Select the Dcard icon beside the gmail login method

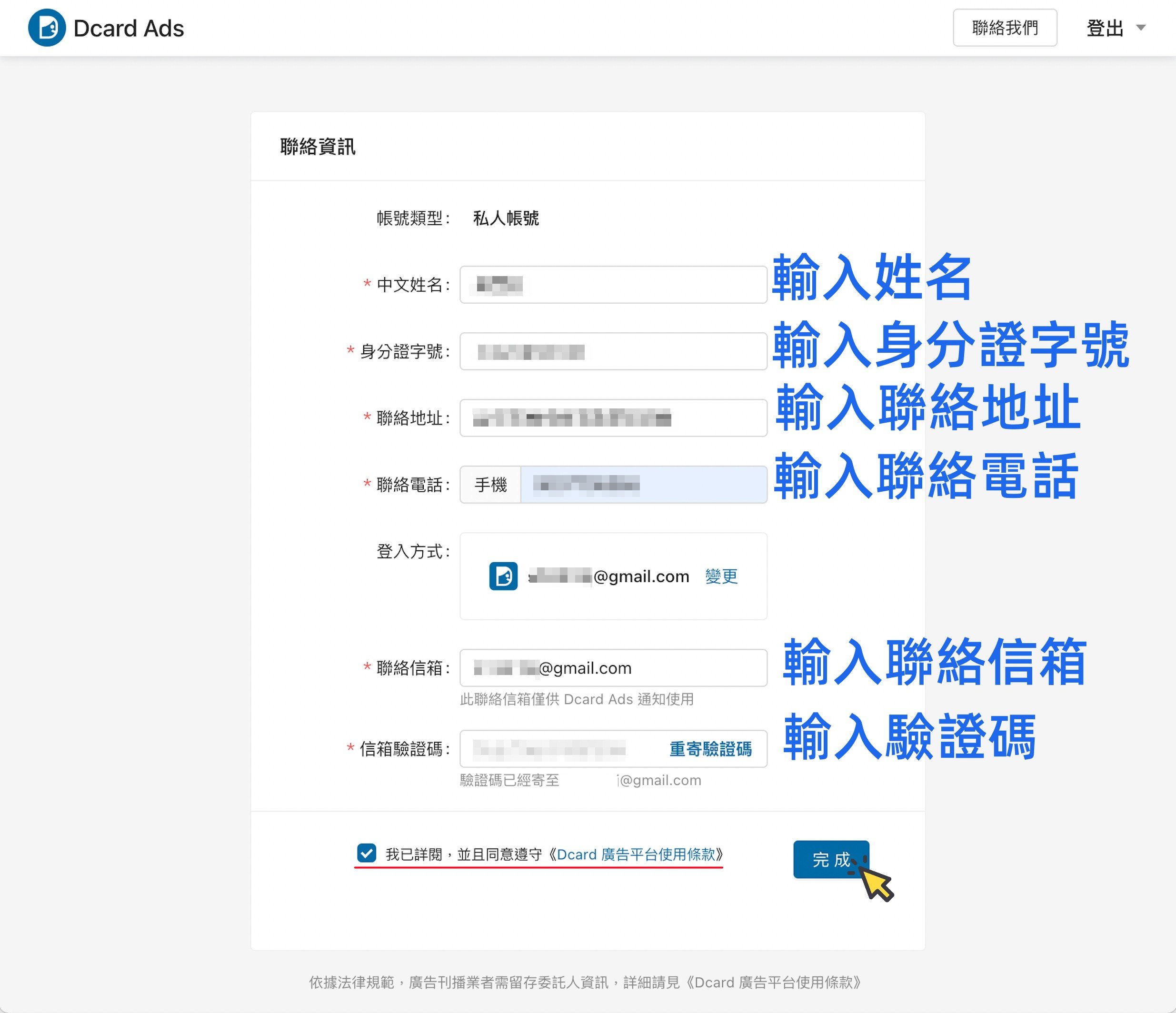tap(504, 576)
